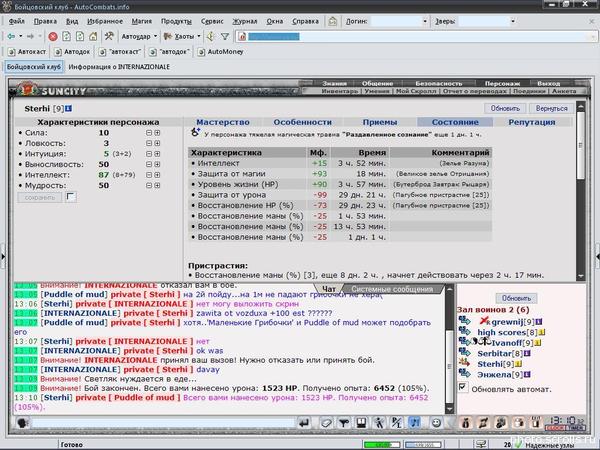Image resolution: width=600 pixels, height=450 pixels.
Task: Open the Магия menu
Action: pyautogui.click(x=142, y=21)
